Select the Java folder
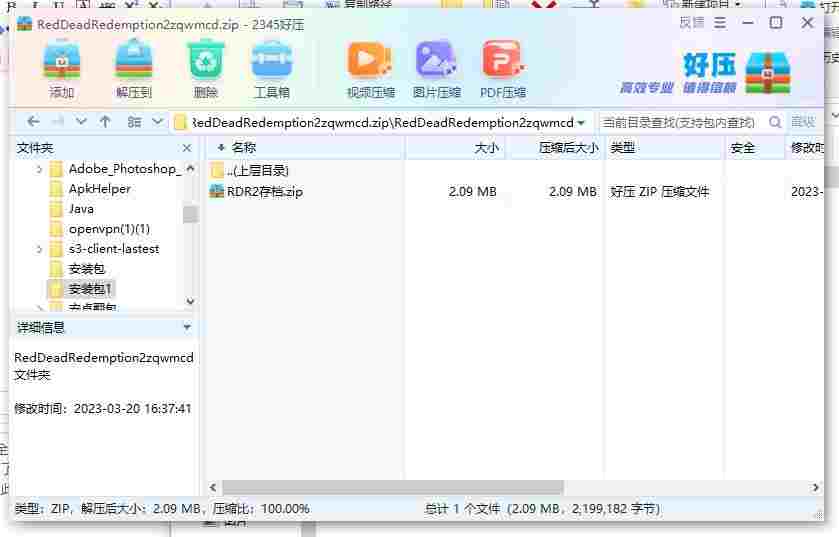The height and width of the screenshot is (537, 839). [x=81, y=209]
